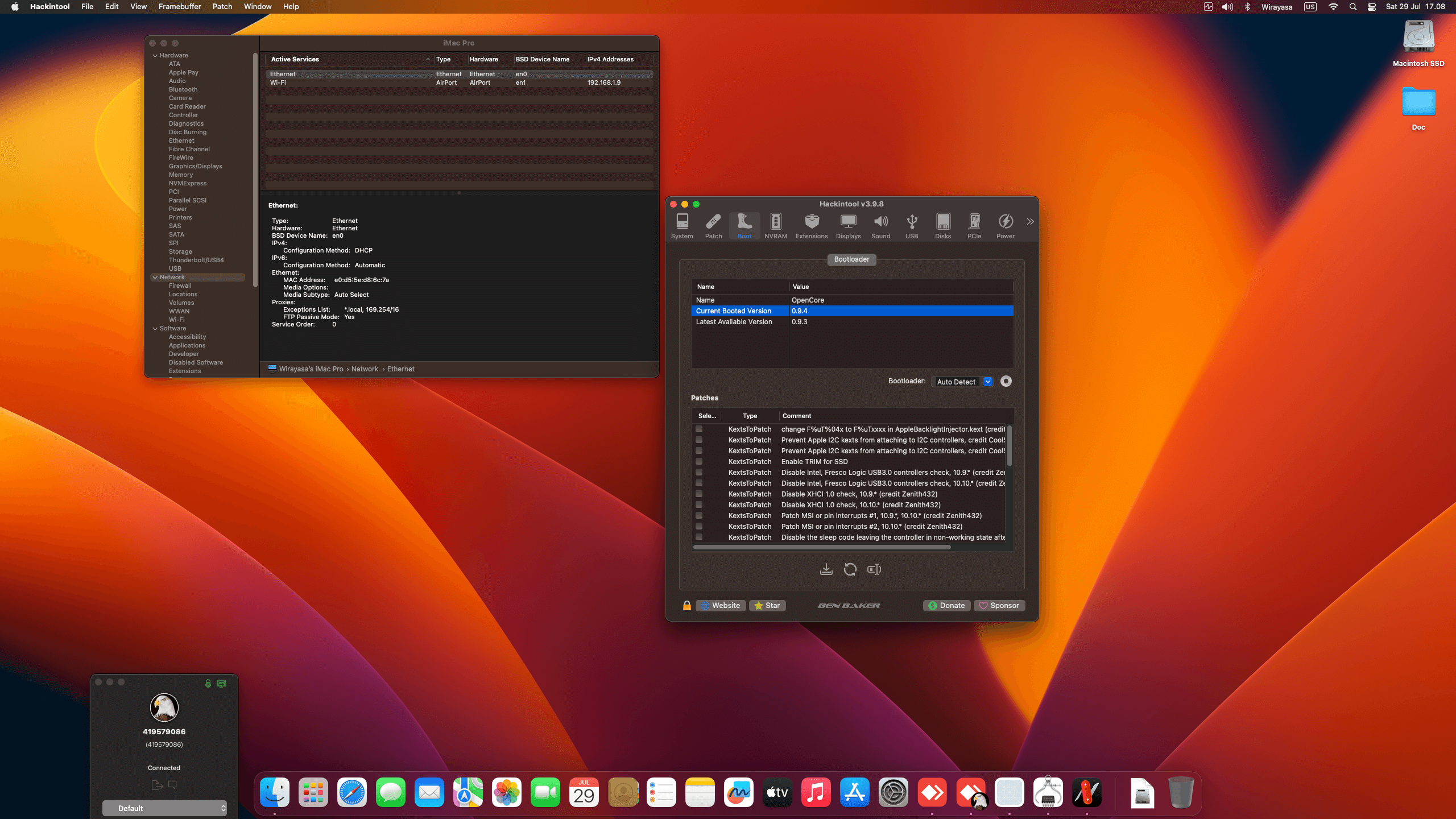Viewport: 1456px width, 819px height.
Task: Check the 'Disable the sleep code' patch checkbox
Action: 699,537
